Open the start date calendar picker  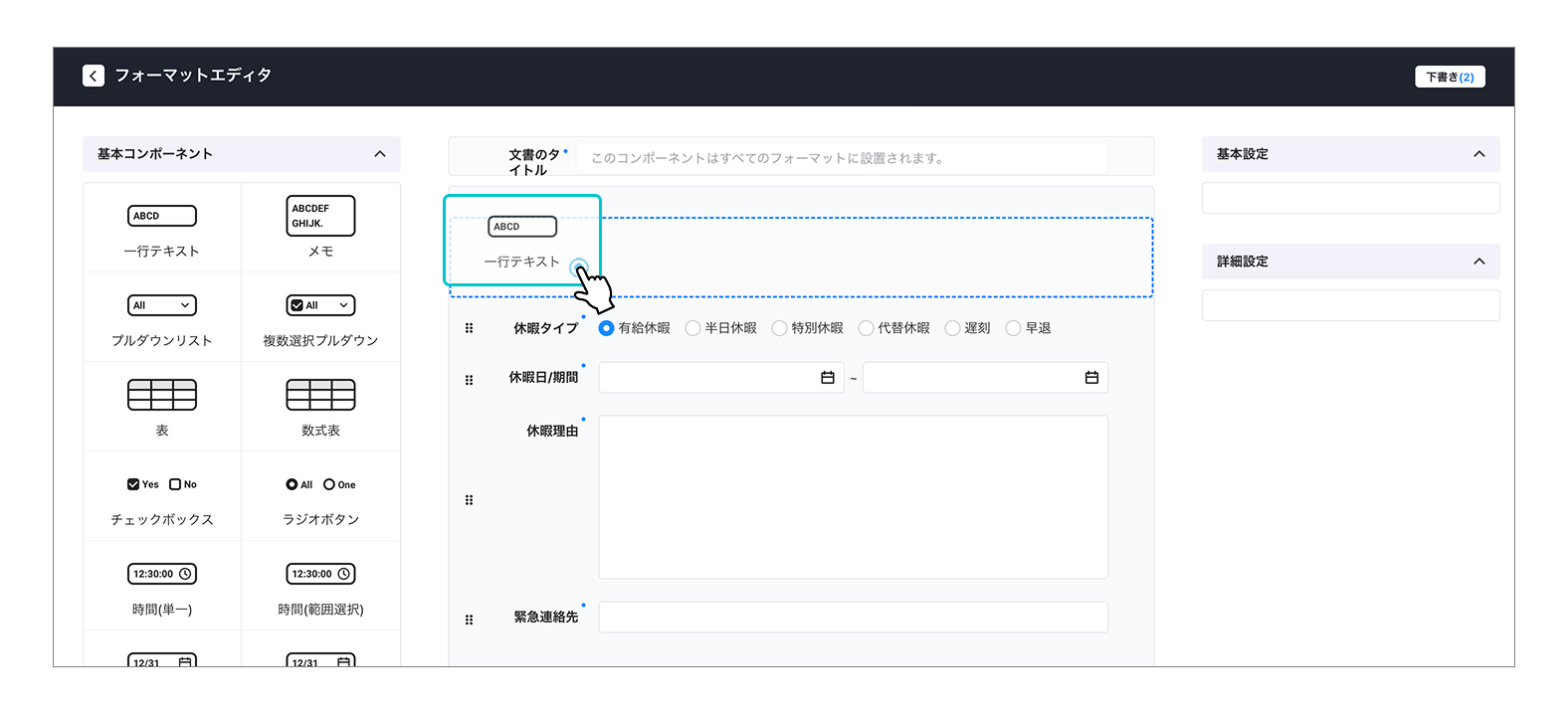coord(827,378)
